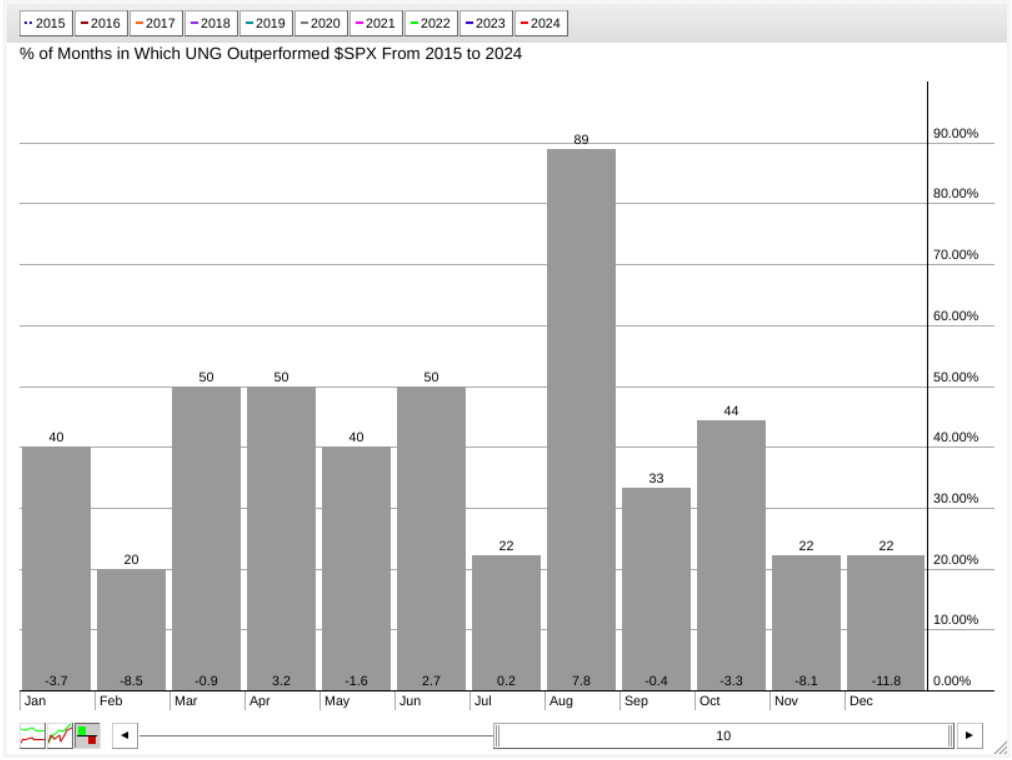Click the slider's left edge handle

pos(497,736)
